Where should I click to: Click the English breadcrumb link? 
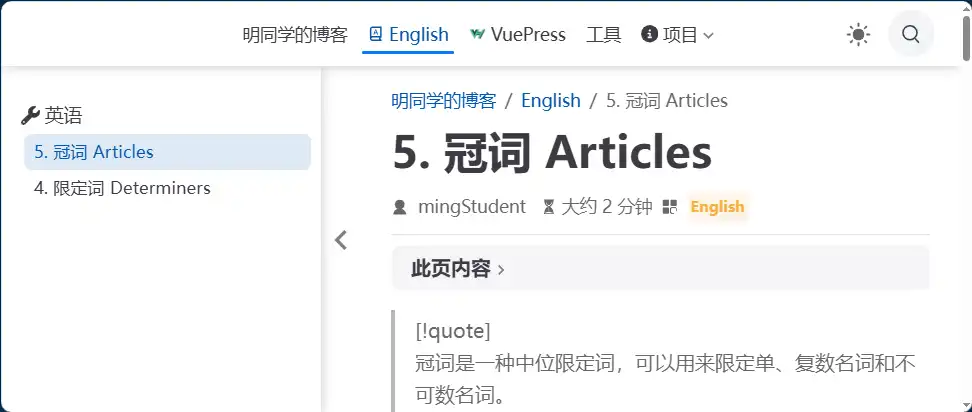click(550, 101)
